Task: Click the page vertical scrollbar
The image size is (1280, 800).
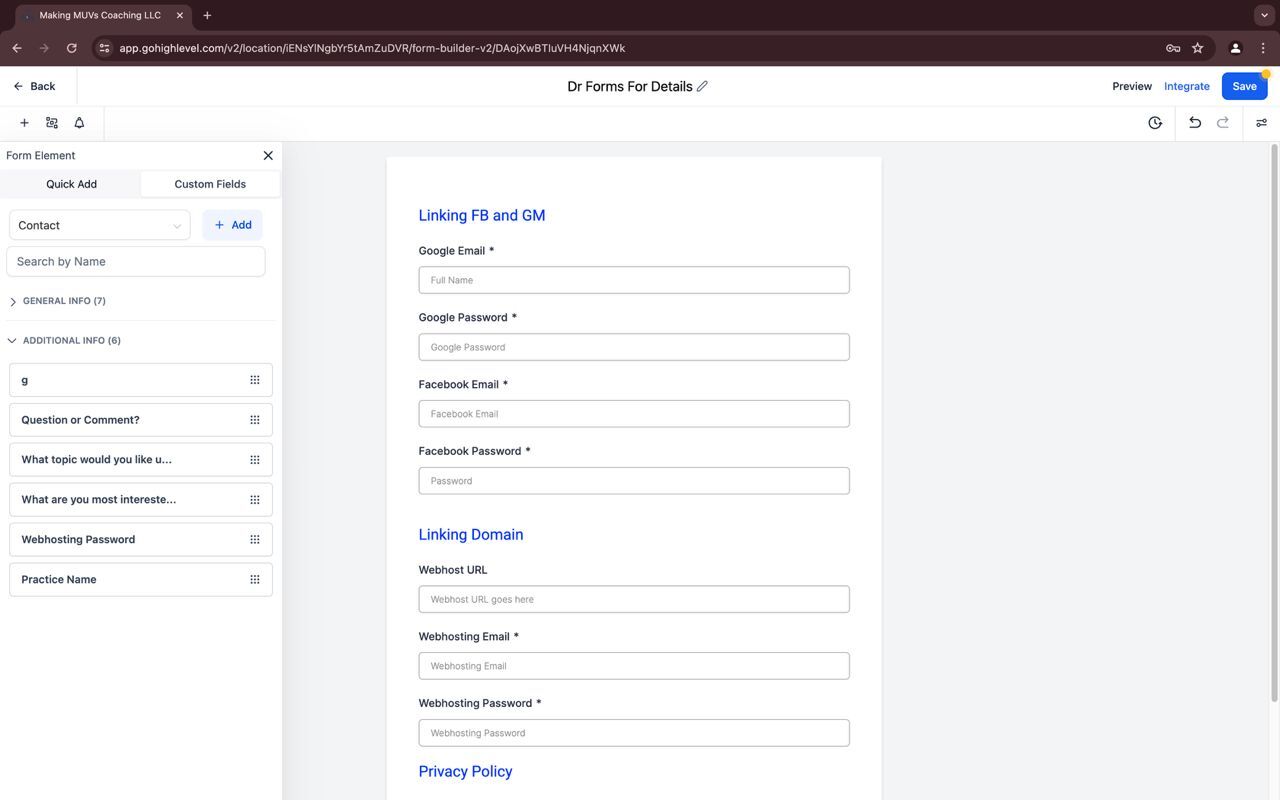Action: point(1274,424)
